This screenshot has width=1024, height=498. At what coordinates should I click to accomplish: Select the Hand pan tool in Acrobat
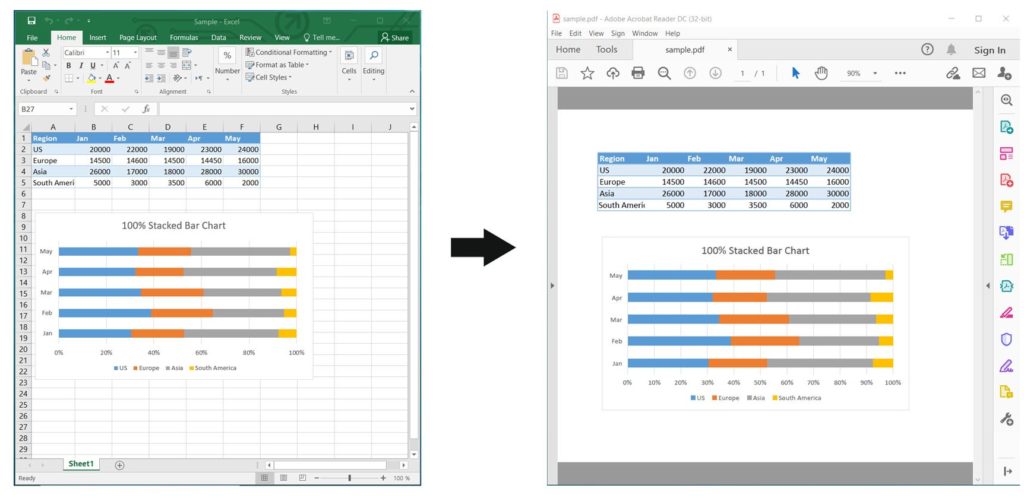pyautogui.click(x=821, y=73)
